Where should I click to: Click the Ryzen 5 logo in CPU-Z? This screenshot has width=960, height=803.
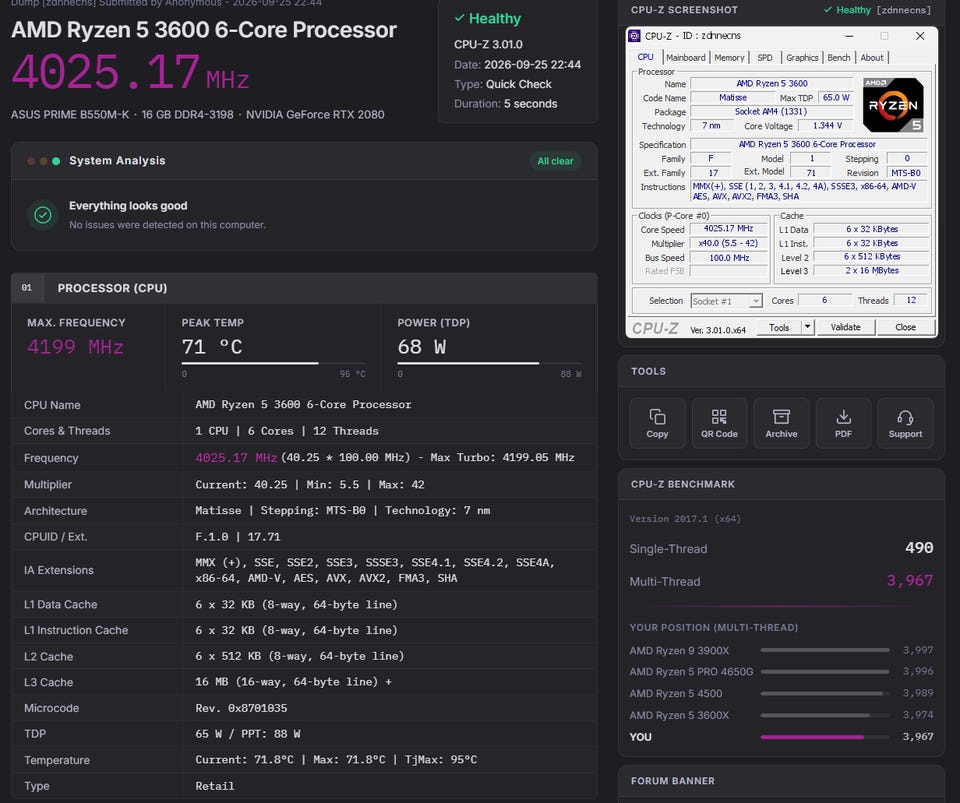893,105
